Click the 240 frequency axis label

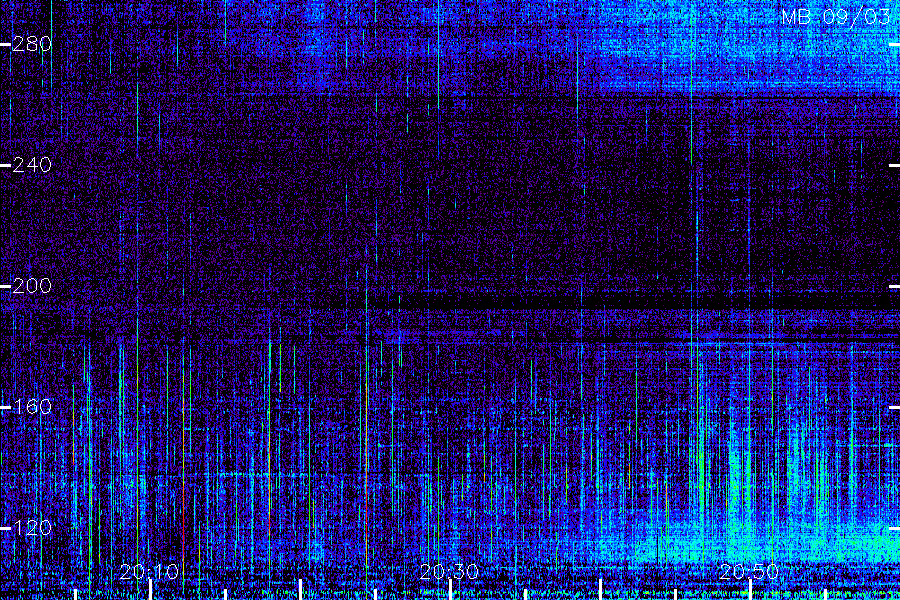point(32,165)
